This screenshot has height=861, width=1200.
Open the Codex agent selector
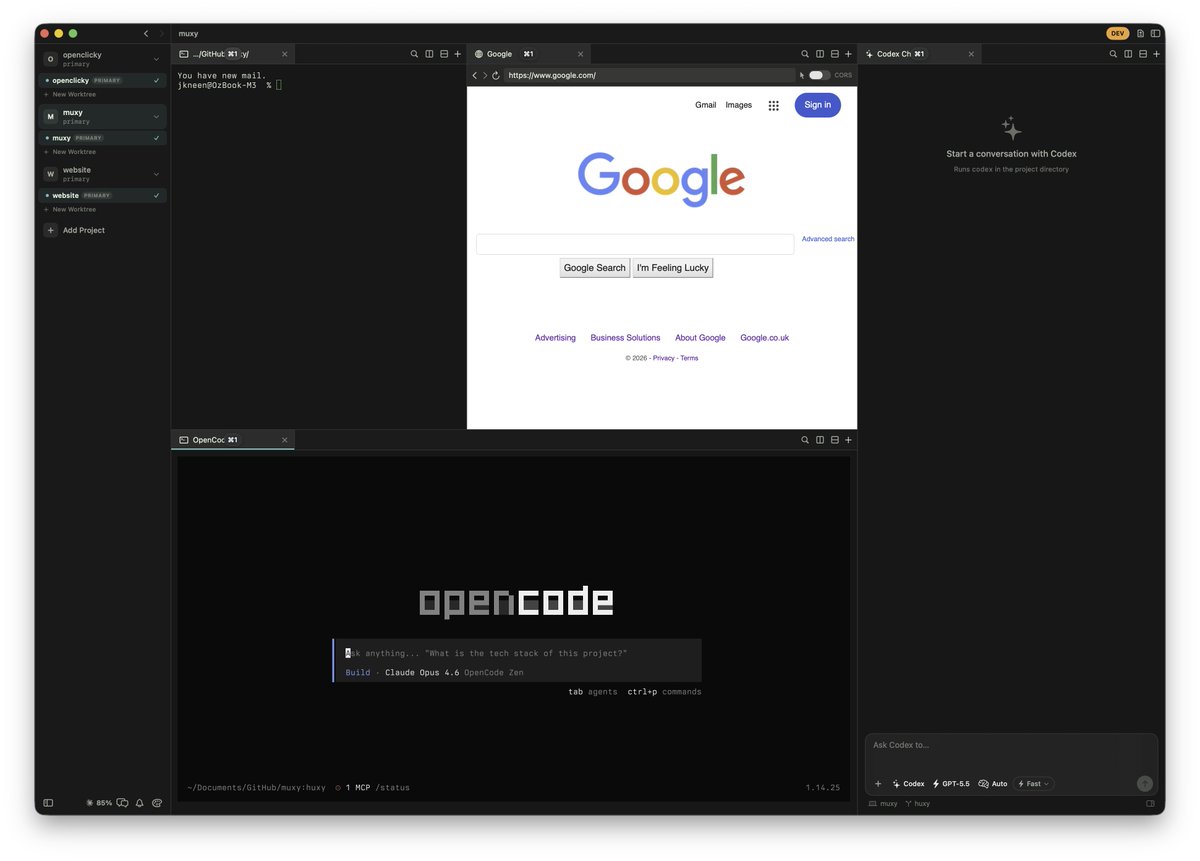909,784
